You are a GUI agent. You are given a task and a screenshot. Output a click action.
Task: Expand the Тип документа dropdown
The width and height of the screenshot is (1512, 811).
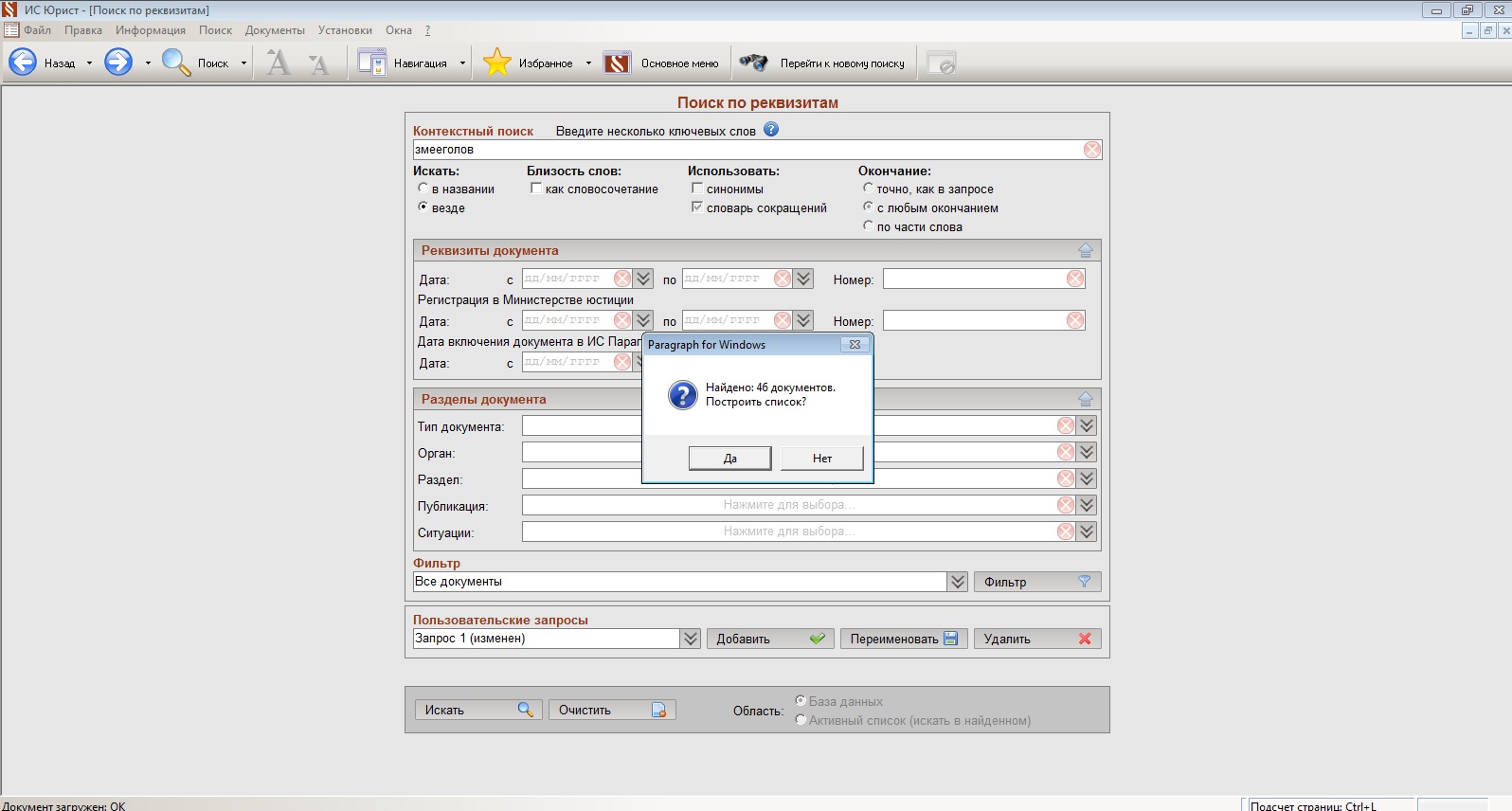click(1088, 426)
